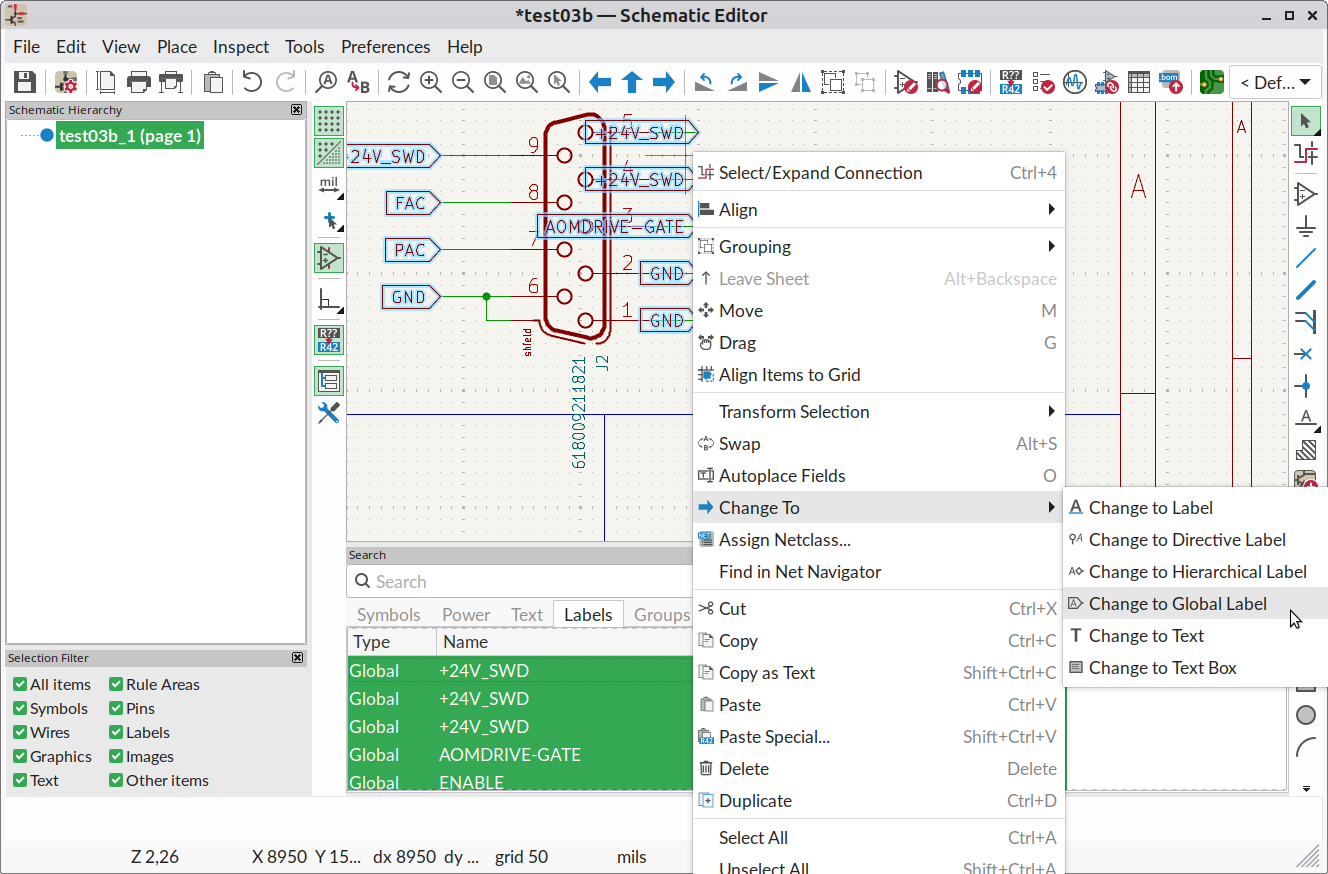Click the Refresh view icon
Image resolution: width=1328 pixels, height=874 pixels.
399,82
